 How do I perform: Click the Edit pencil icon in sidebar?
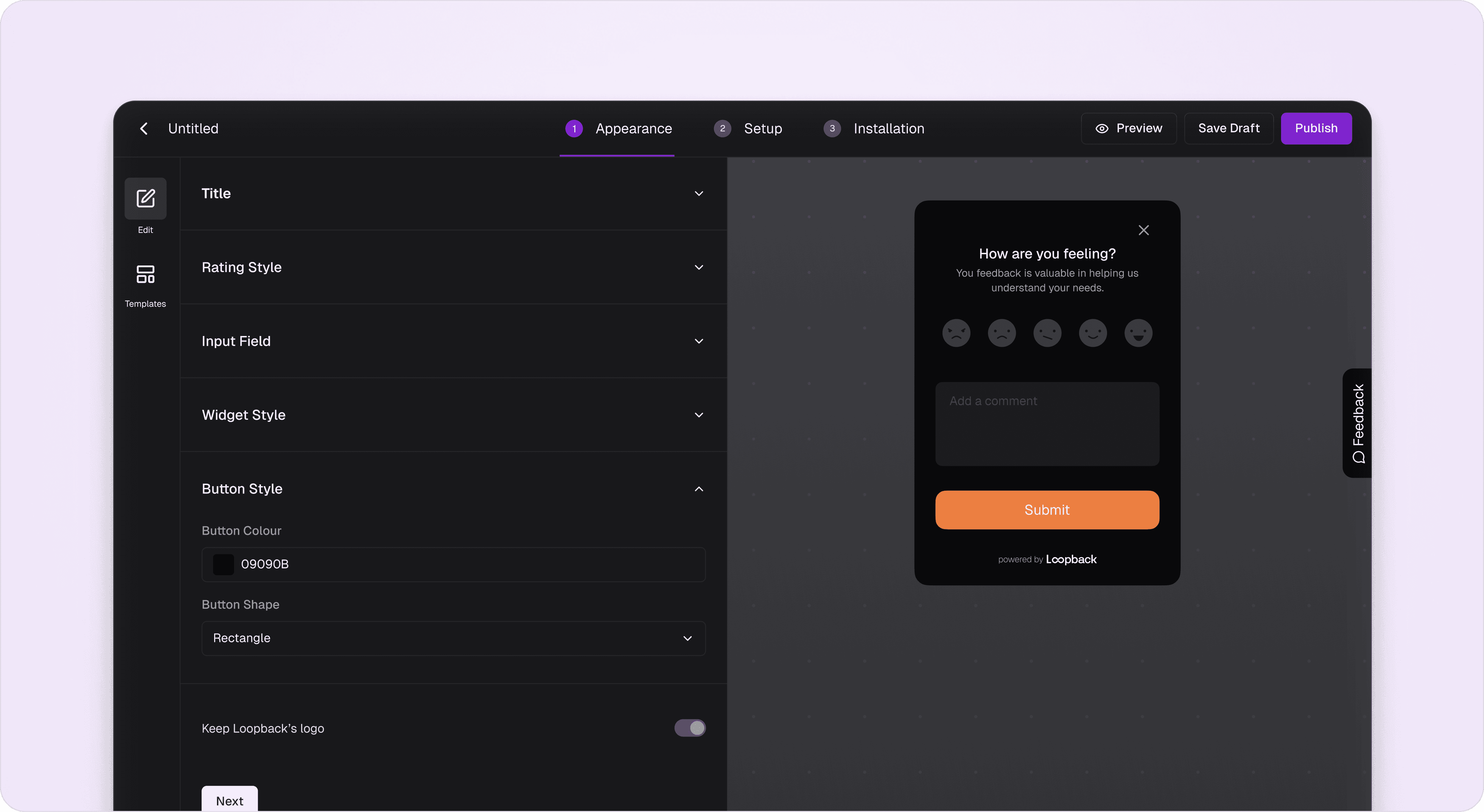coord(145,199)
